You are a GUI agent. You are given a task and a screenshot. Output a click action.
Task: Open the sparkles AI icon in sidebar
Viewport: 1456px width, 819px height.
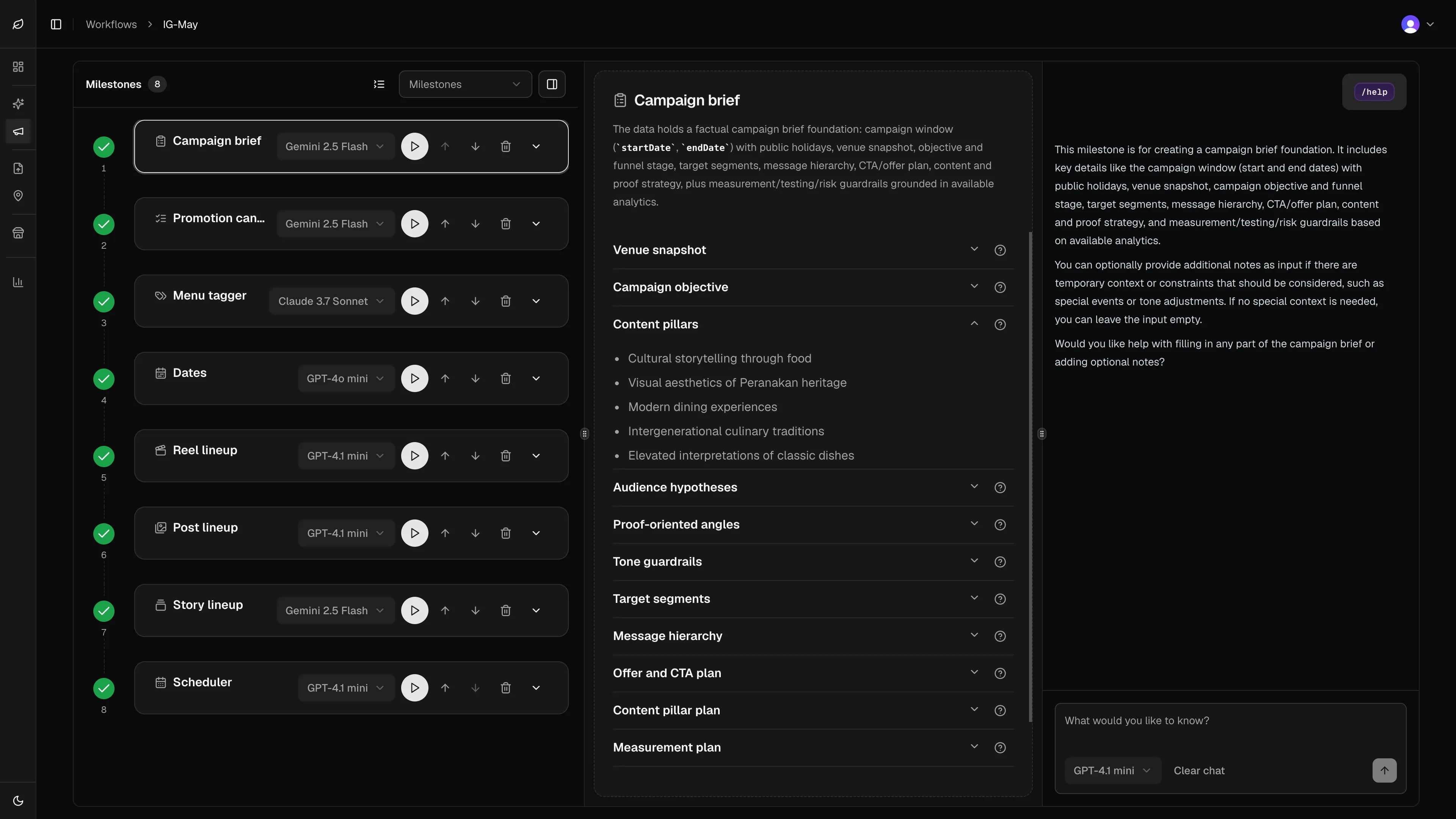tap(18, 104)
